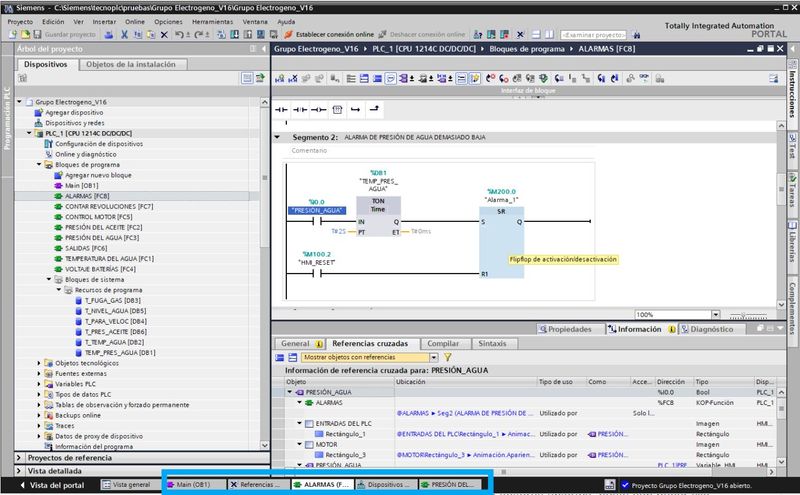This screenshot has height=495, width=800.
Task: Switch to Main (OB1) editor in taskbar
Action: [x=195, y=484]
